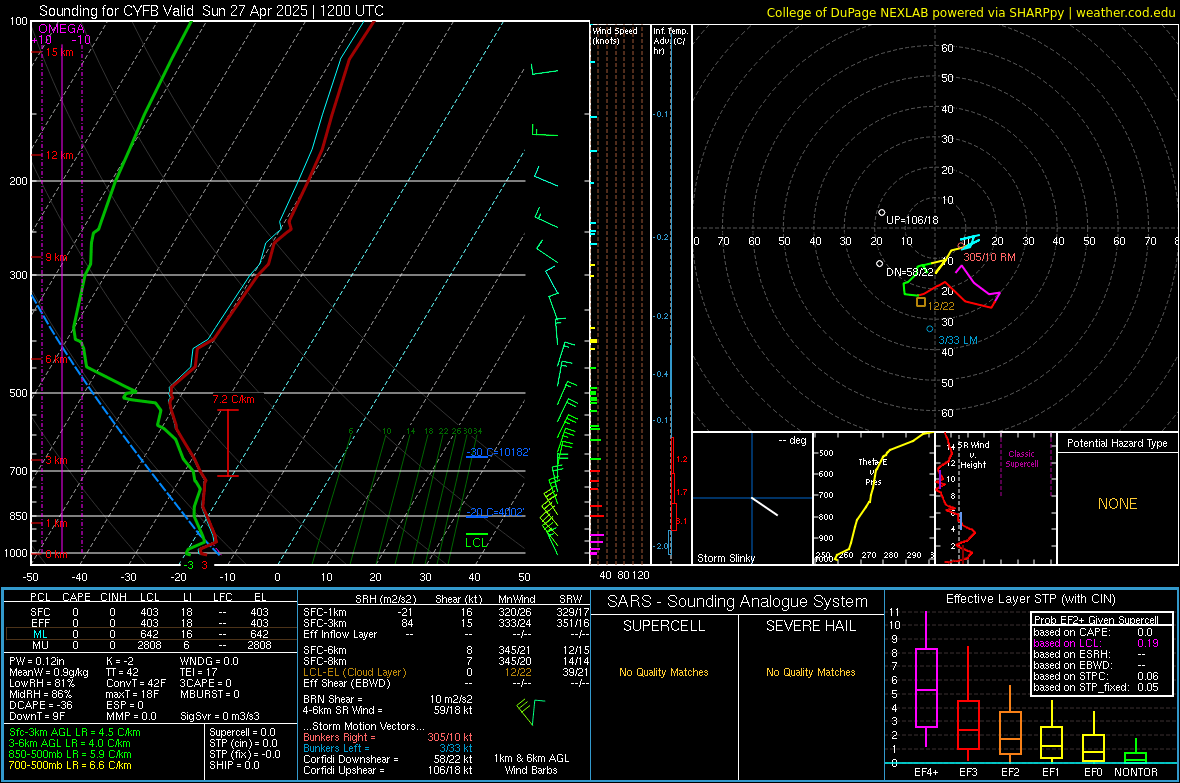Click the 'Effective Layer STP (with CIN)' title
Viewport: 1180px width, 783px height.
coord(1030,599)
